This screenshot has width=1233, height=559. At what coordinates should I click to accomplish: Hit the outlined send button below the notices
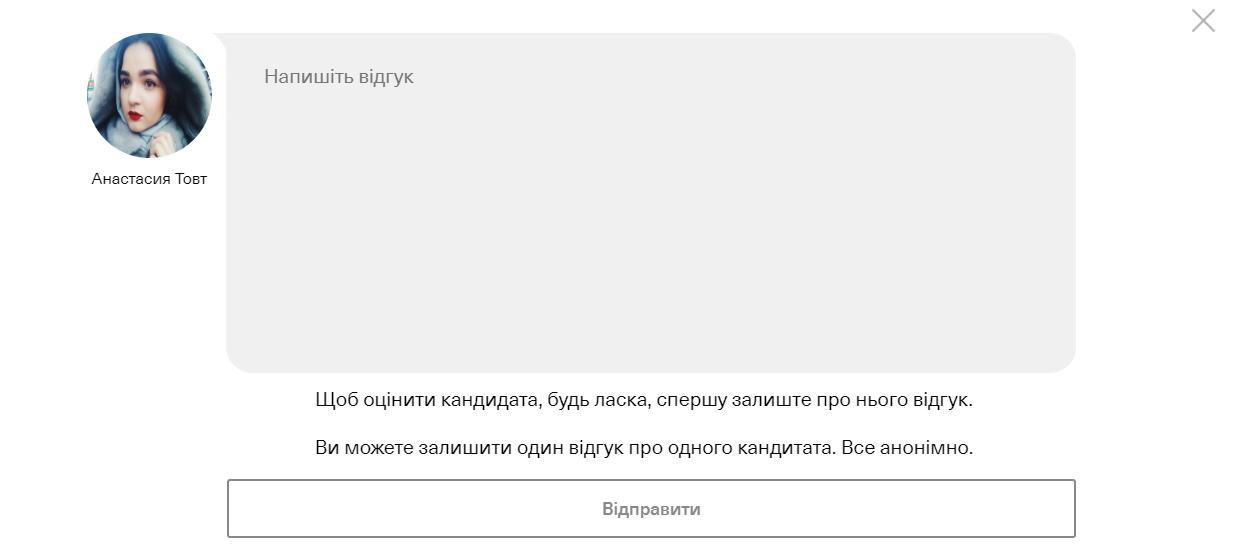(x=651, y=509)
